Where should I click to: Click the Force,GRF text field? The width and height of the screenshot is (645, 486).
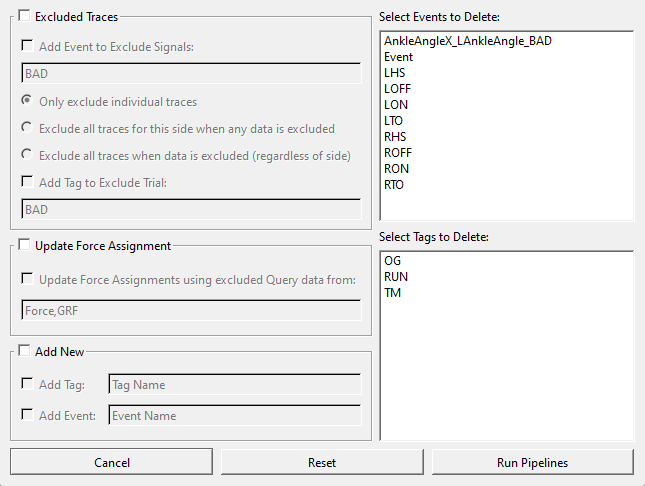(191, 310)
